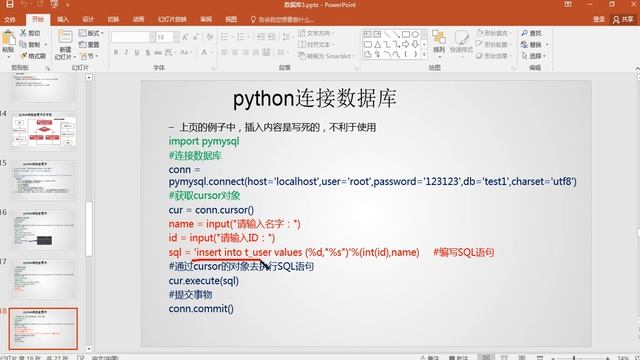Clear all text formatting

(x=210, y=37)
